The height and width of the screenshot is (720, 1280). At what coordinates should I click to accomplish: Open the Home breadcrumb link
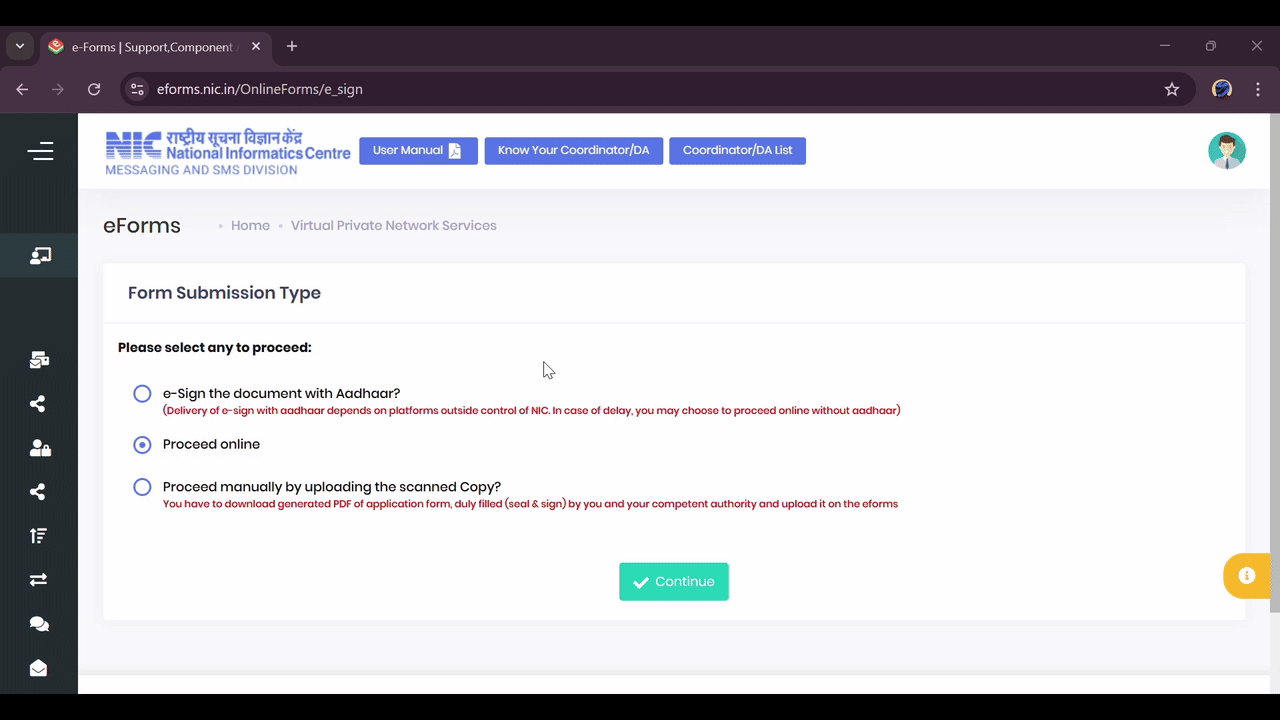click(x=250, y=225)
